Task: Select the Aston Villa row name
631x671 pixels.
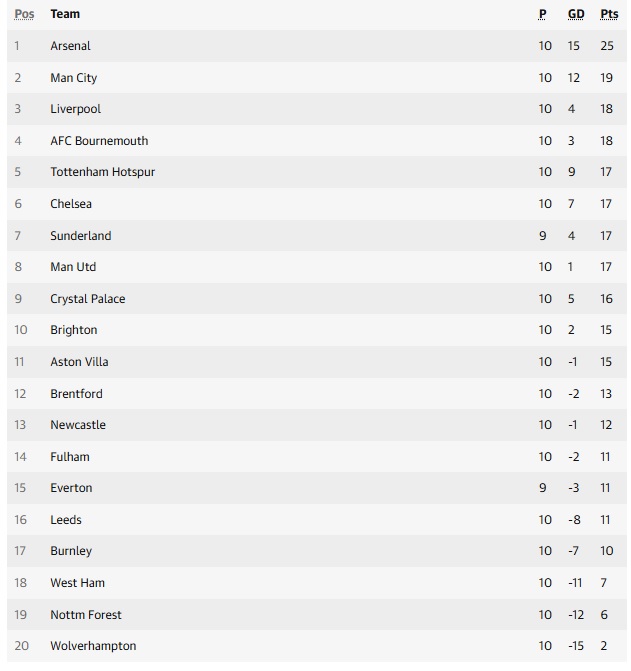Action: (79, 362)
